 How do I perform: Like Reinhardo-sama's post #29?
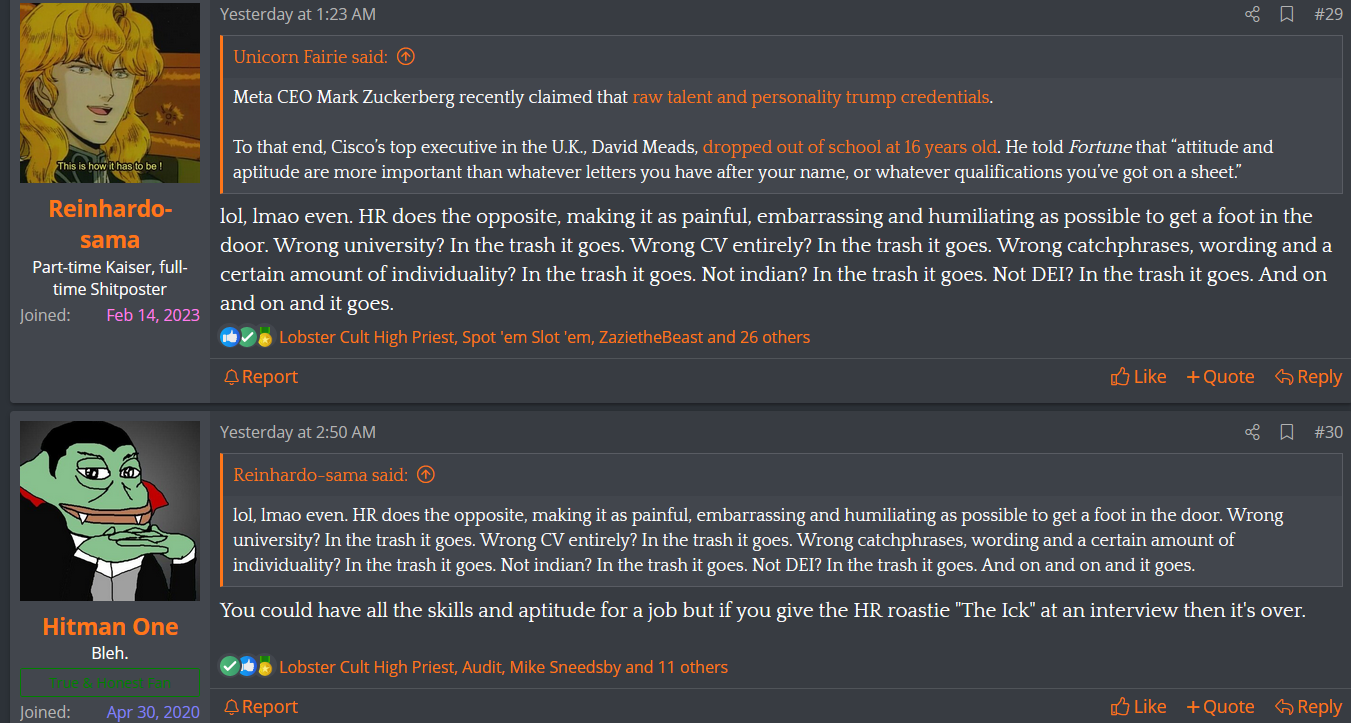tap(1138, 377)
